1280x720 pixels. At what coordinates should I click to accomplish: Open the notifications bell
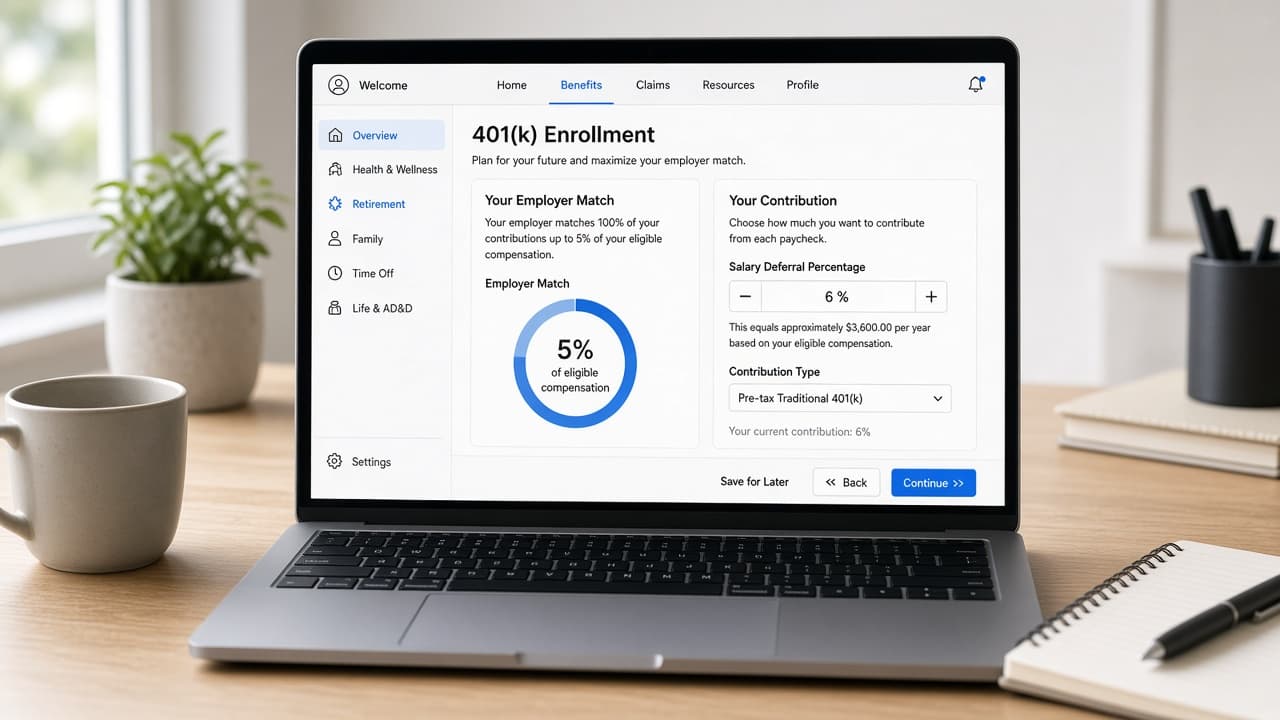pyautogui.click(x=976, y=85)
